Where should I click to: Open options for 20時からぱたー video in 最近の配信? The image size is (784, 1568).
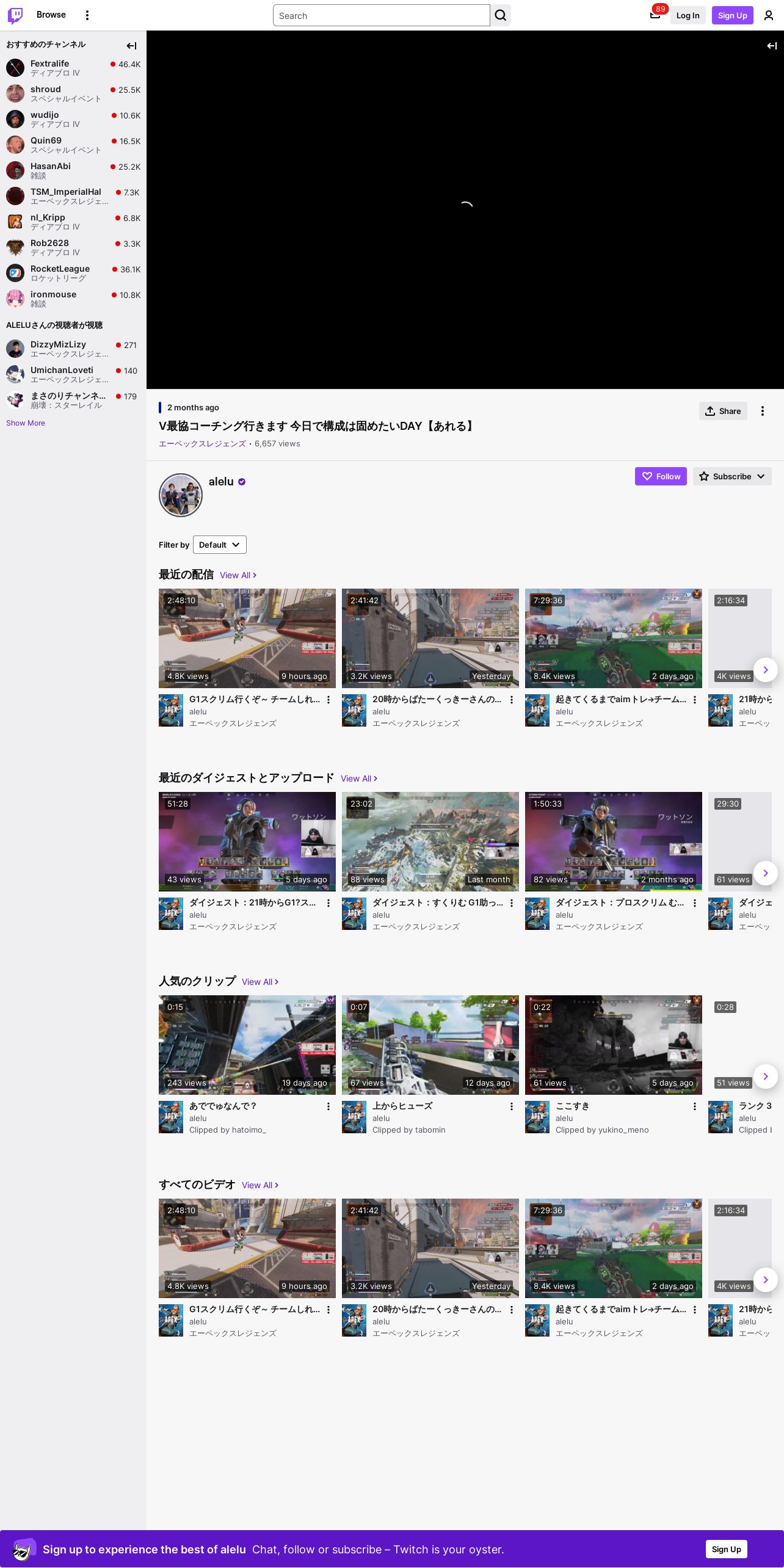[512, 700]
